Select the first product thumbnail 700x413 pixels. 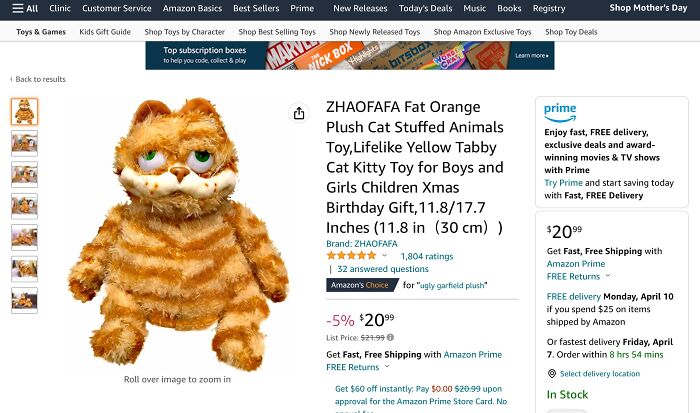24,111
